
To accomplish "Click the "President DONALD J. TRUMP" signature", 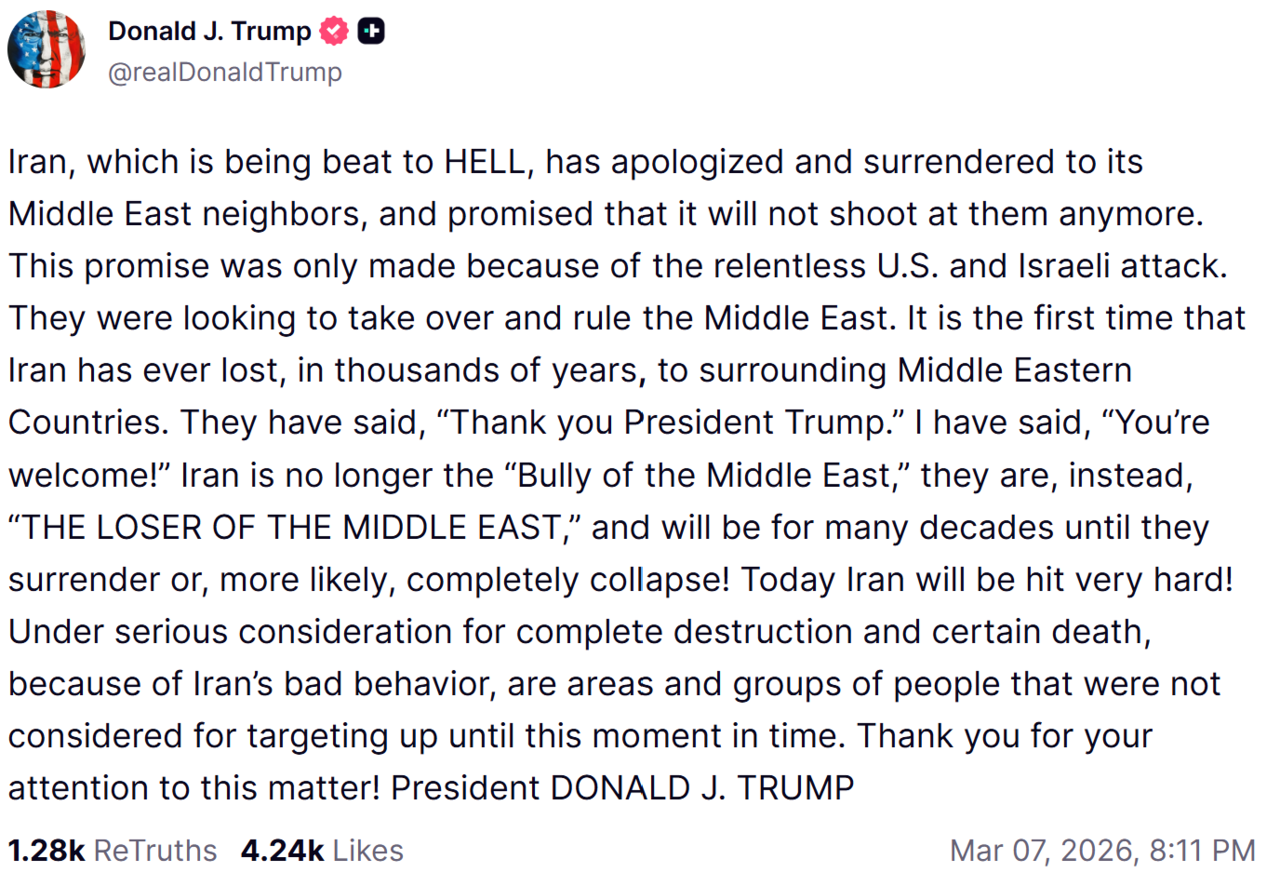I will tap(622, 788).
